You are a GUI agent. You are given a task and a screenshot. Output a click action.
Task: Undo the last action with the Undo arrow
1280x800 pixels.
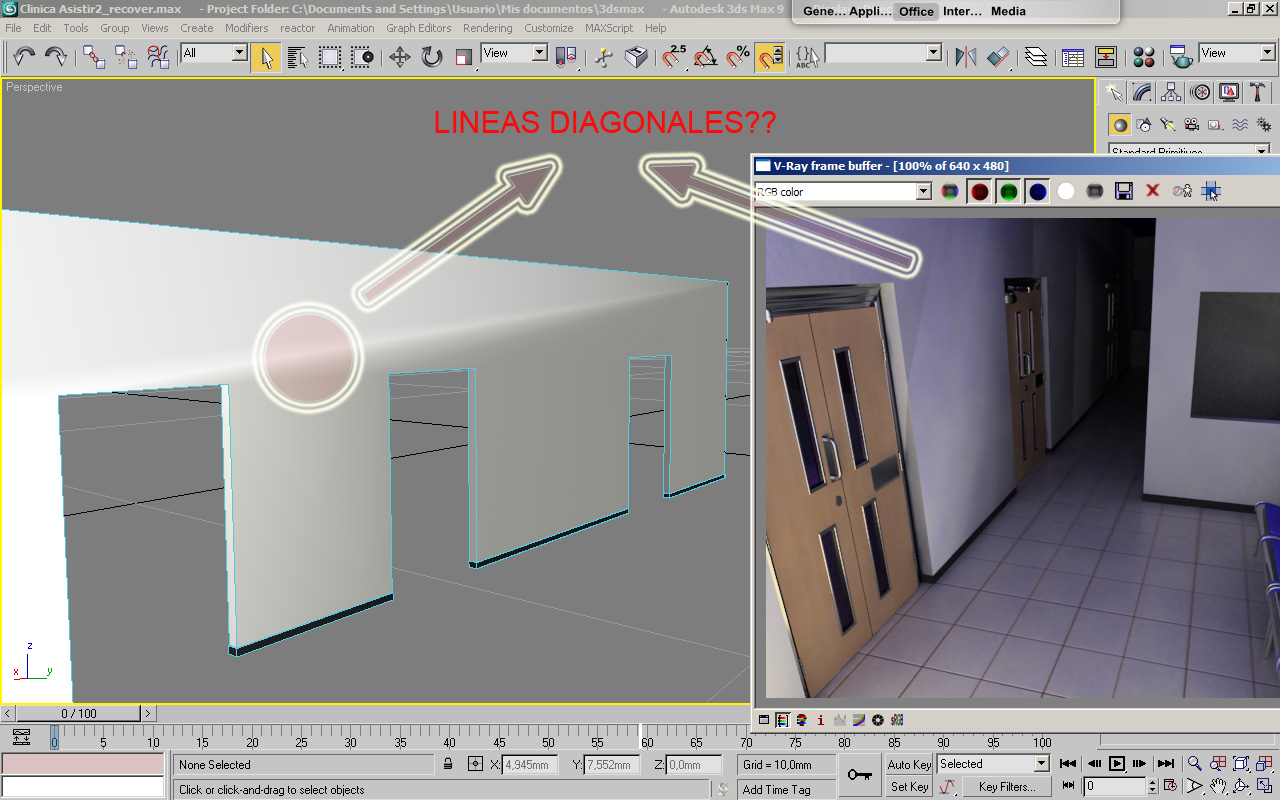point(24,56)
